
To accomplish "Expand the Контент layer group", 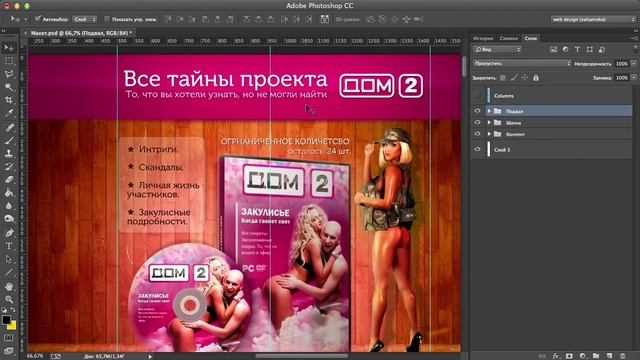I will [489, 133].
